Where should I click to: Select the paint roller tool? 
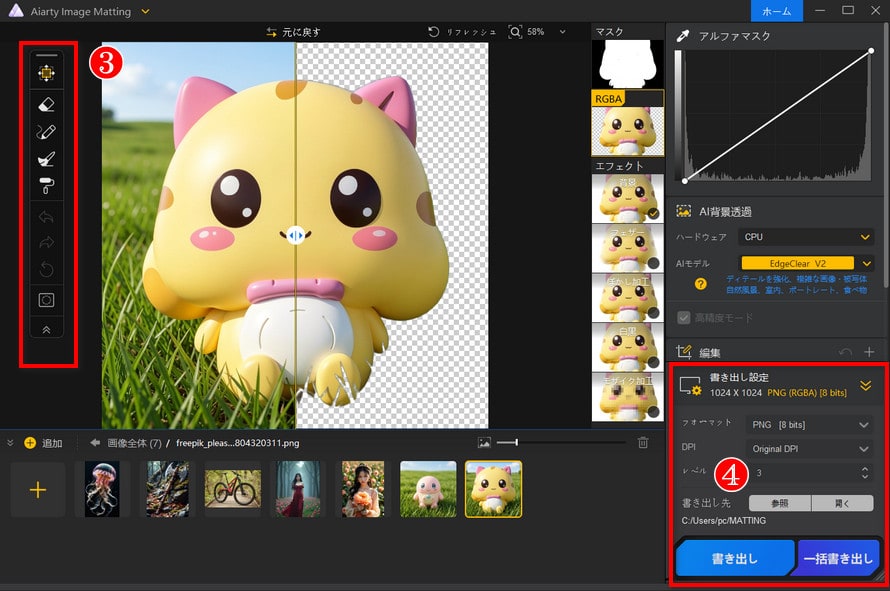(x=46, y=184)
